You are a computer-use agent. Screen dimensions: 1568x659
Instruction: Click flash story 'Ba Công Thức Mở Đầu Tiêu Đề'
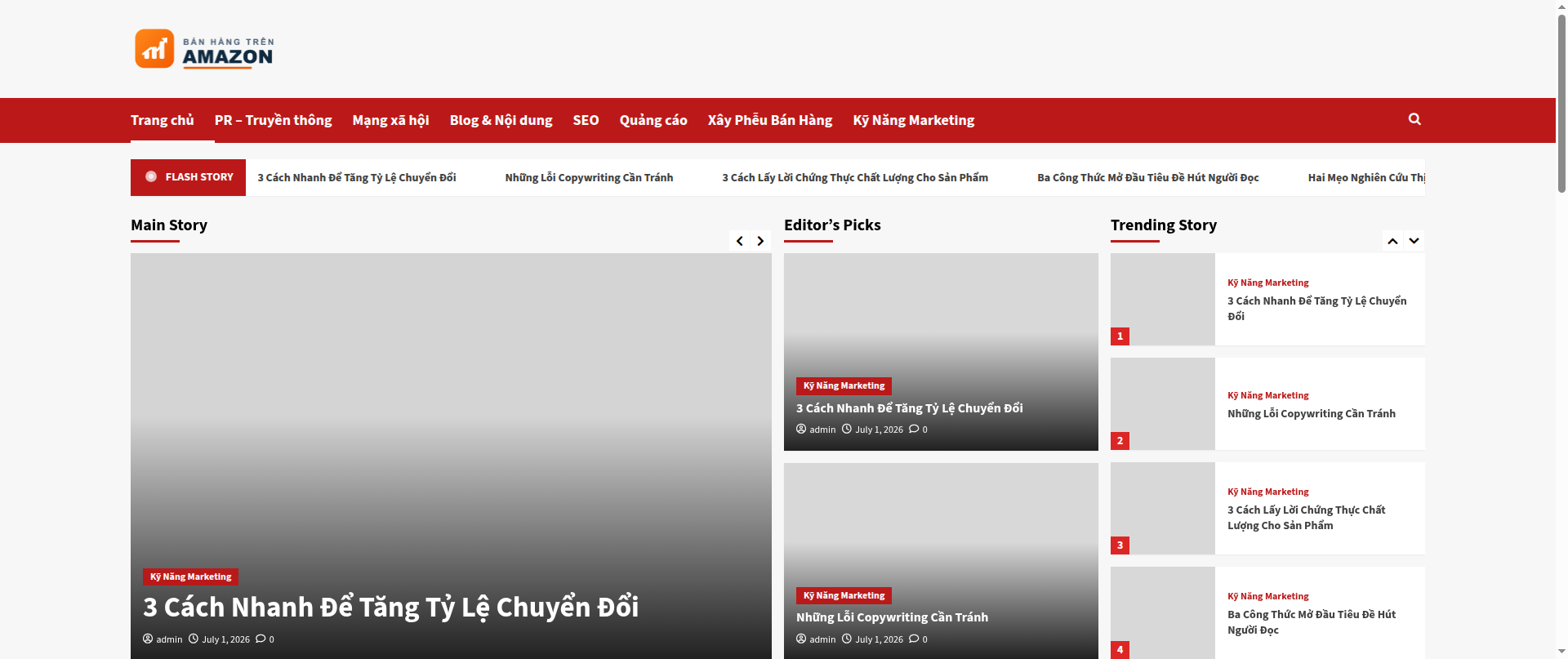(1148, 177)
